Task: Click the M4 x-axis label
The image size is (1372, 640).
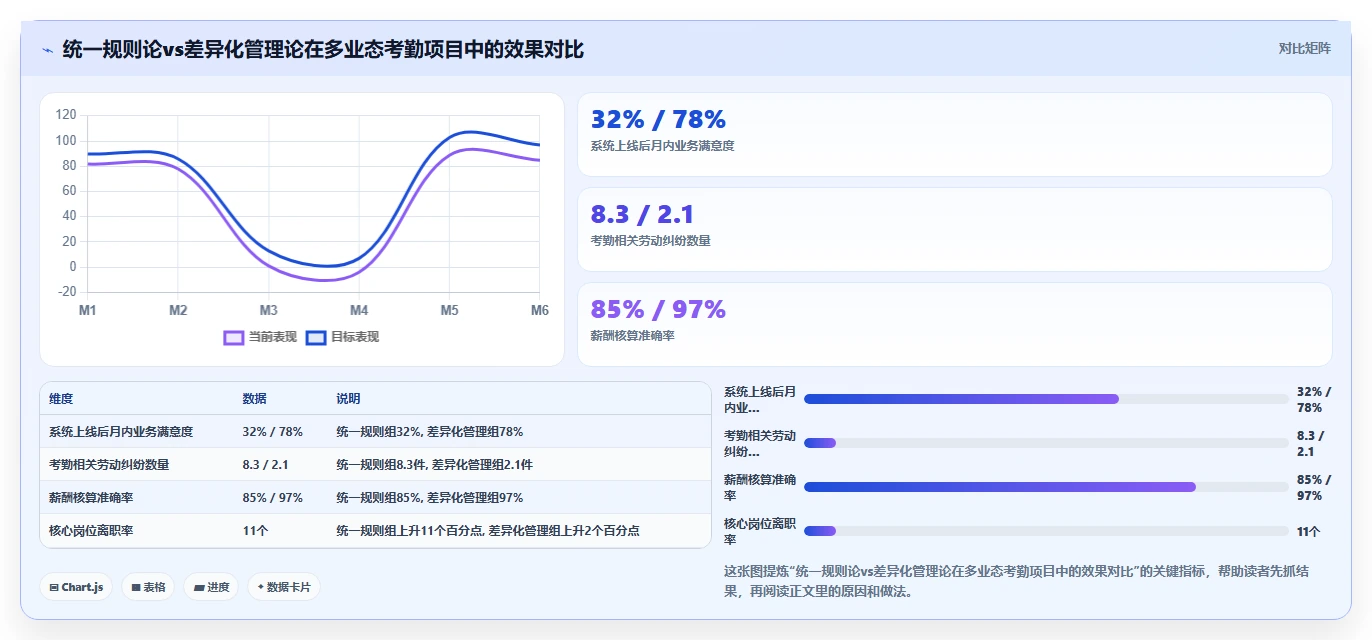Action: tap(359, 311)
